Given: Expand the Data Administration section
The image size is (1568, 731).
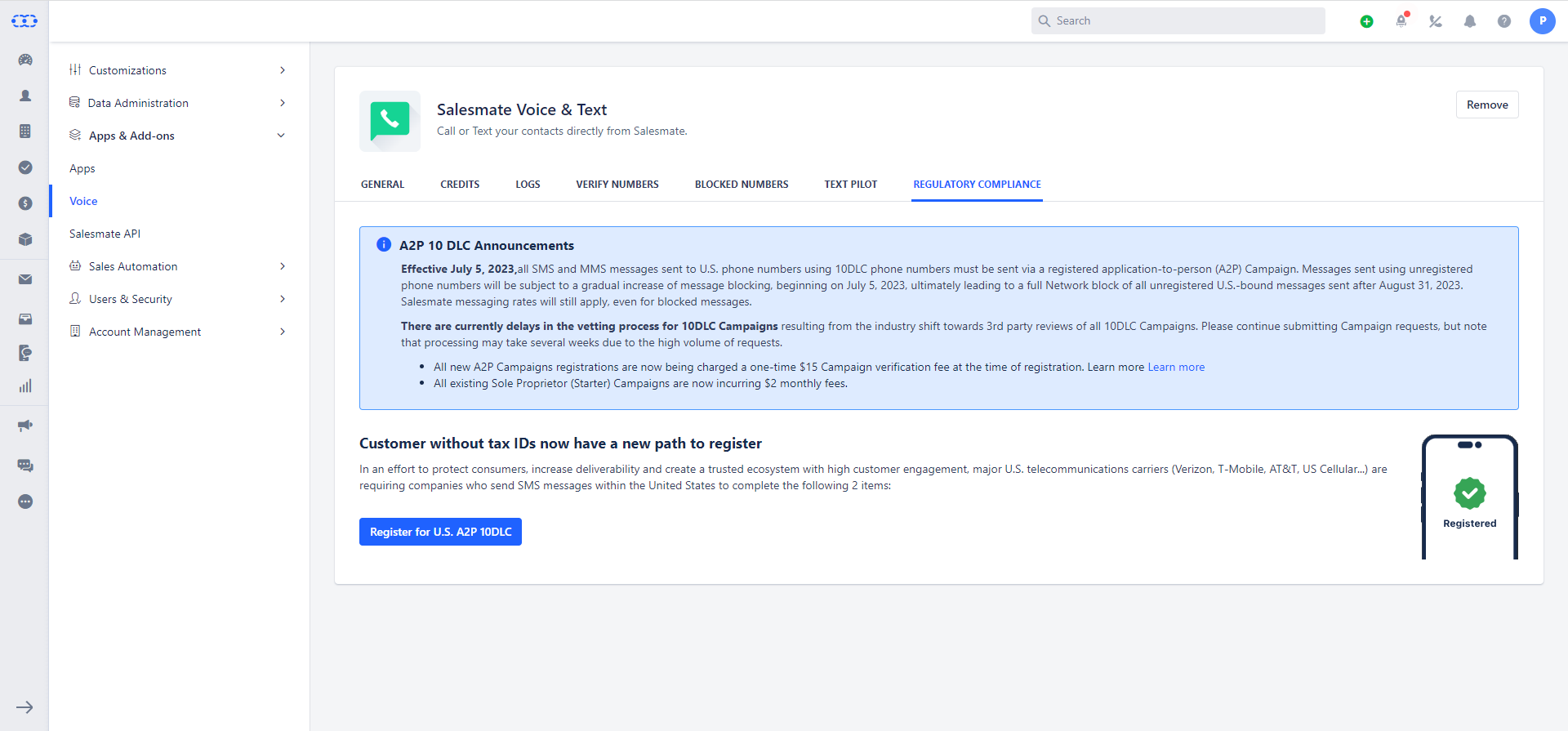Looking at the screenshot, I should tap(178, 103).
